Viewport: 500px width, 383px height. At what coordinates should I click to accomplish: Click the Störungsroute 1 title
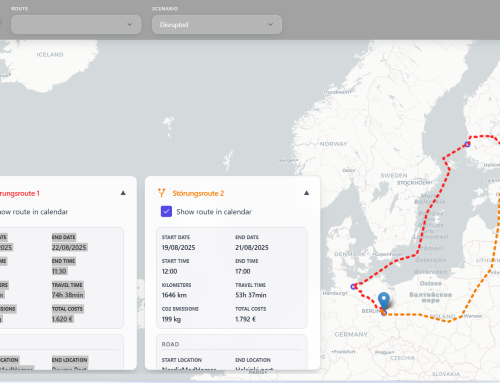19,193
